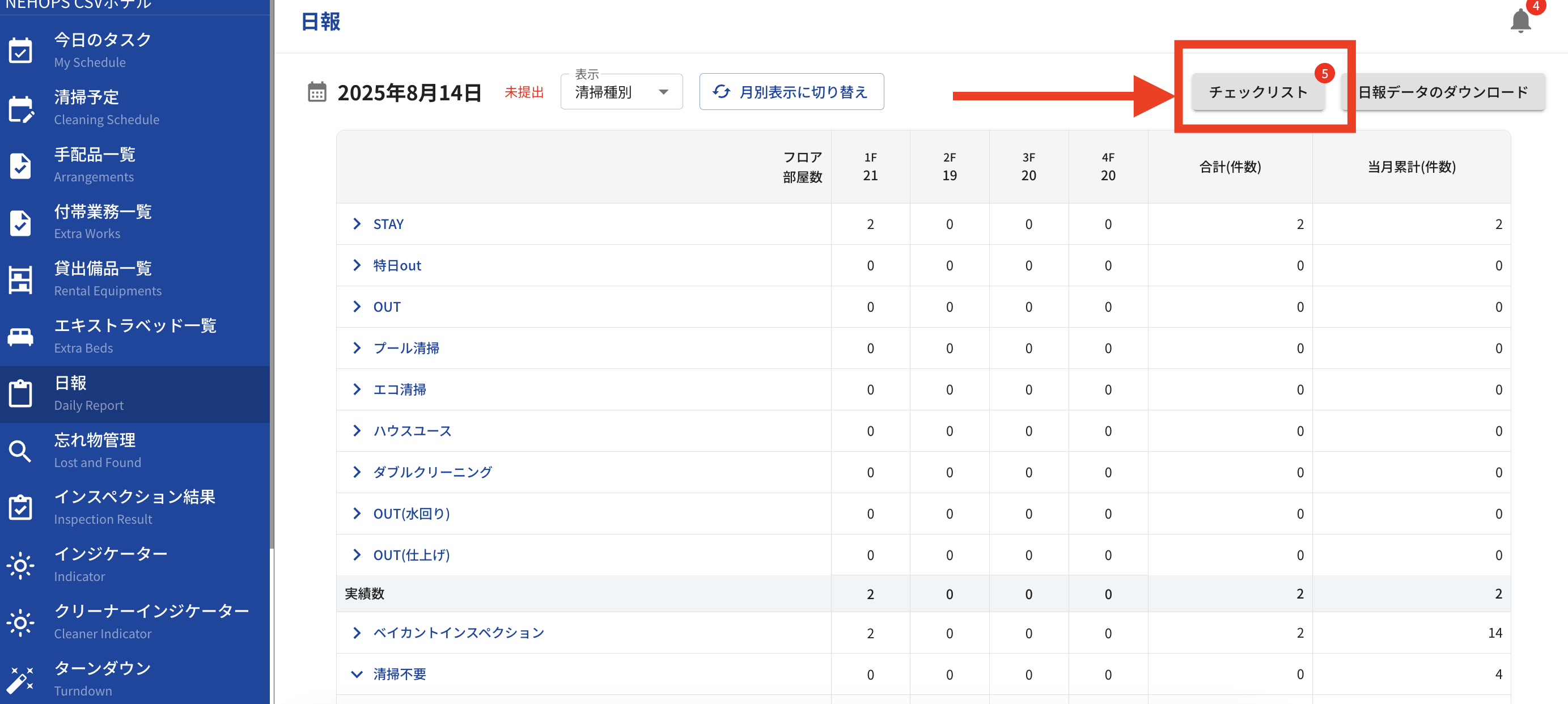Click 日報データのダウンロード button
Viewport: 1568px width, 704px height.
[1443, 92]
